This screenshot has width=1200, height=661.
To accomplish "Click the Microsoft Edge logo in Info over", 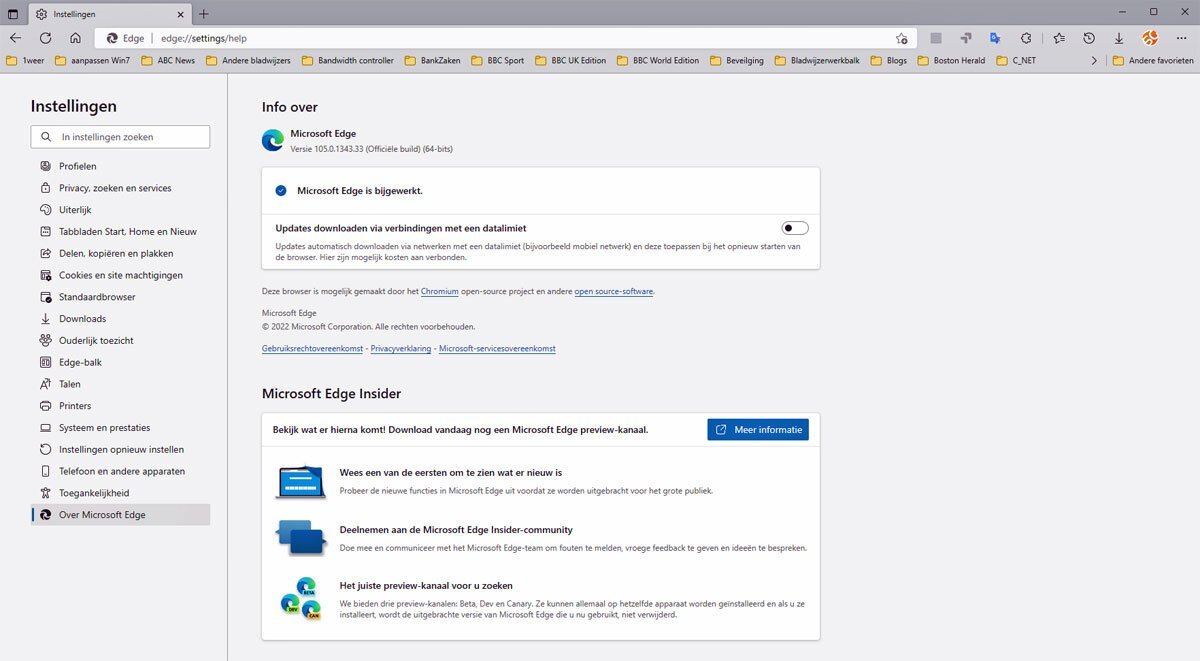I will click(272, 140).
